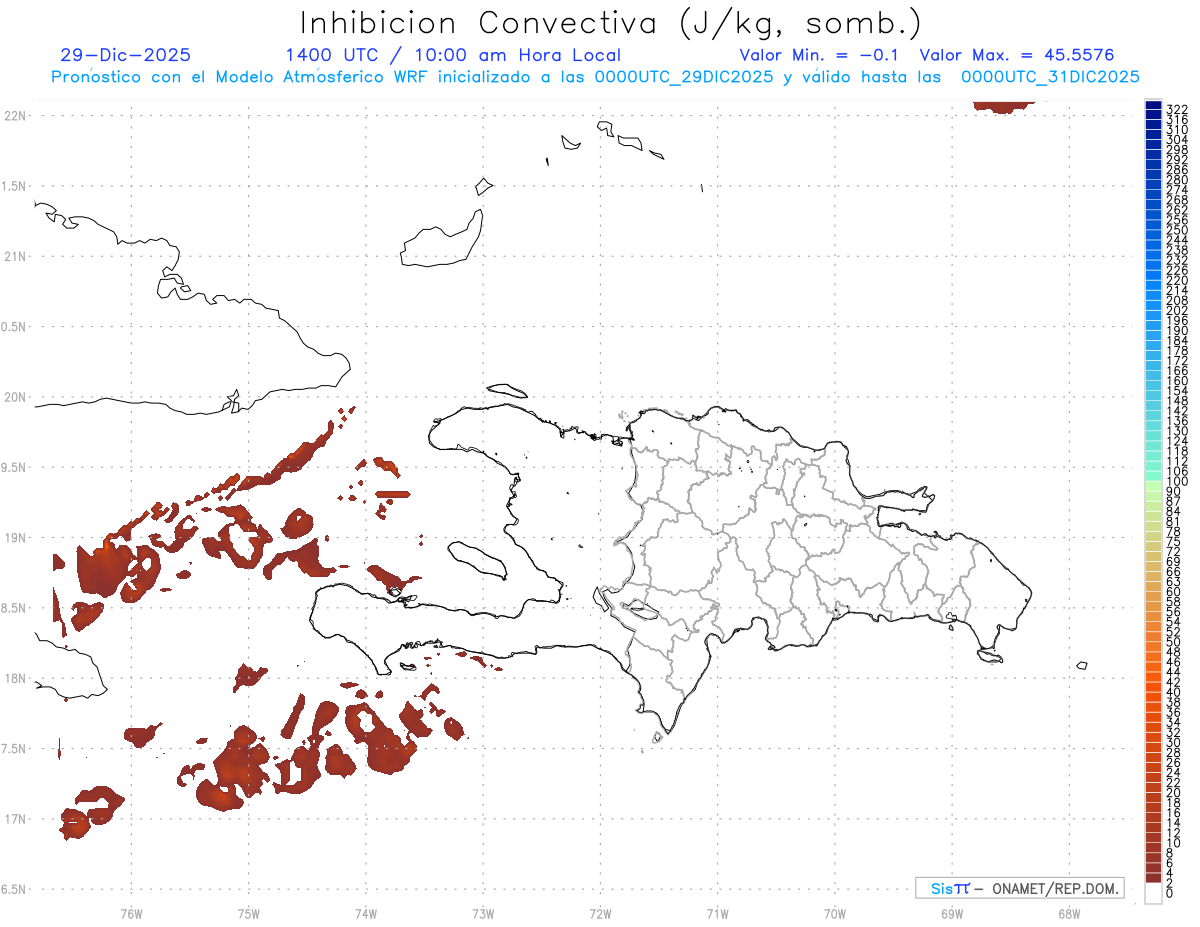Click the white swatch labeled 0 on the colorbar

coord(1154,894)
